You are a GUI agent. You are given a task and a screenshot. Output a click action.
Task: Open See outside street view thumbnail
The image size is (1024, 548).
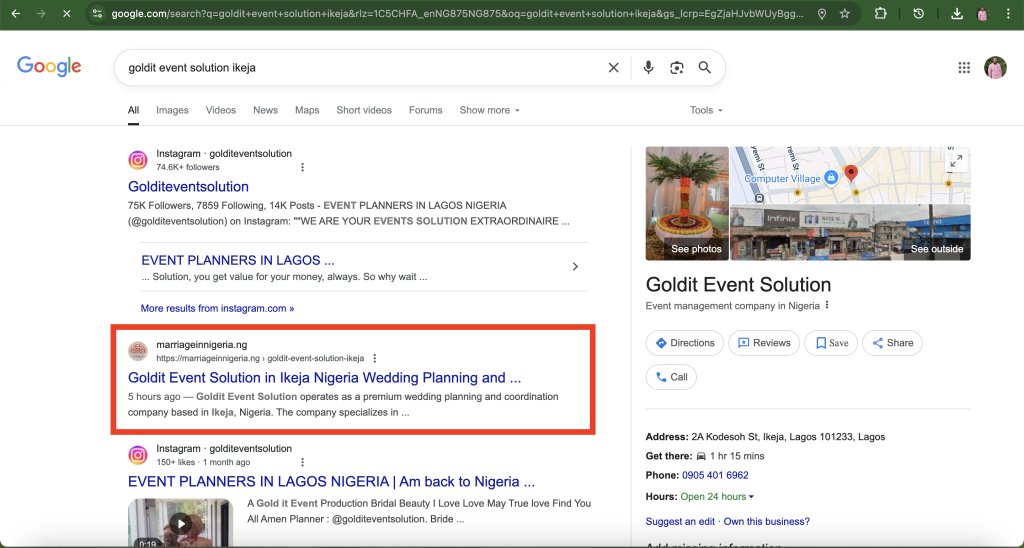(850, 233)
